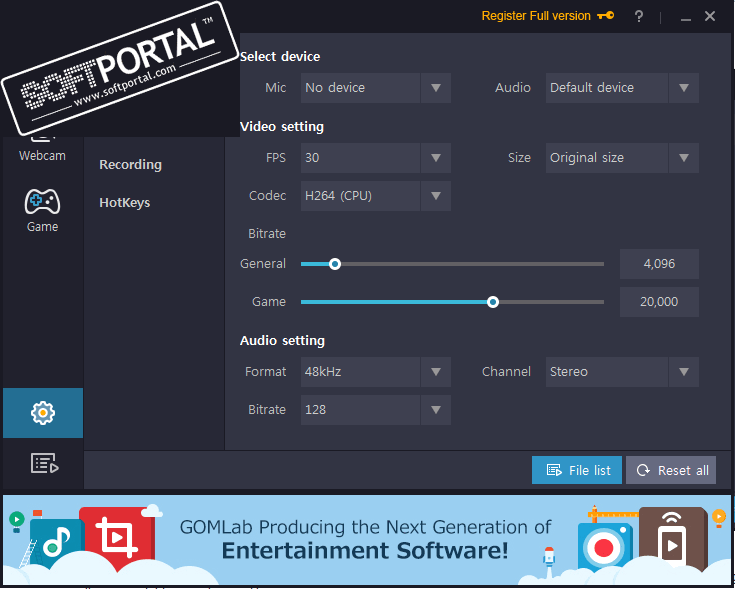
Task: Open the settings gear section
Action: tap(43, 413)
